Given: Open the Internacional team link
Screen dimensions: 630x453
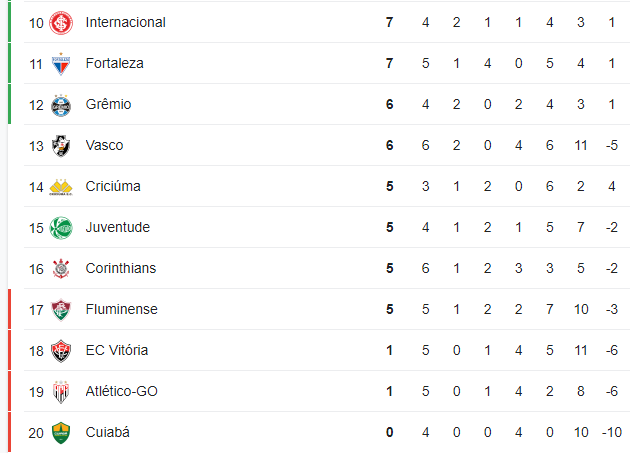Looking at the screenshot, I should point(125,23).
